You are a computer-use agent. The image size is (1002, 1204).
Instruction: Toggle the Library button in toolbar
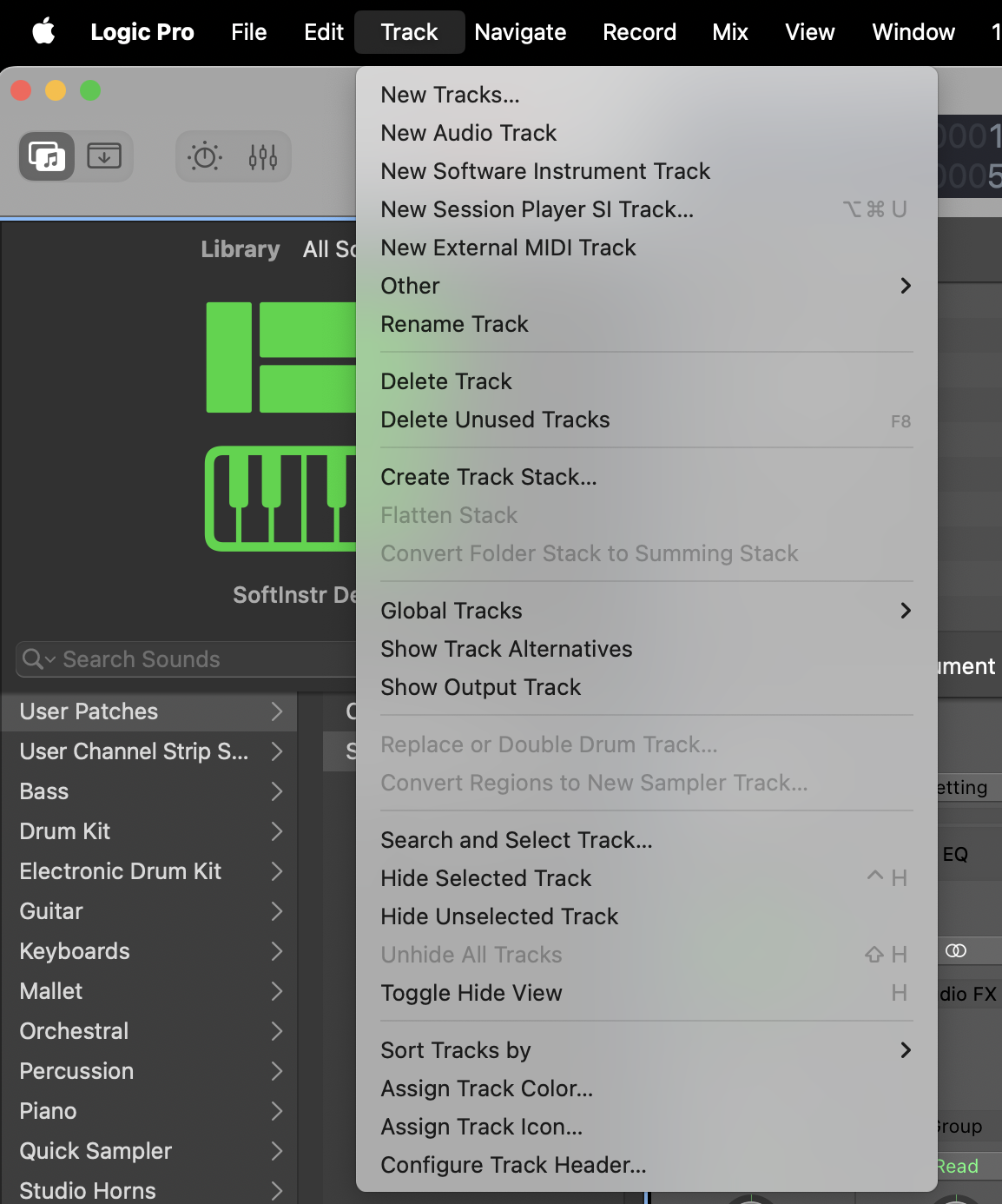tap(47, 156)
